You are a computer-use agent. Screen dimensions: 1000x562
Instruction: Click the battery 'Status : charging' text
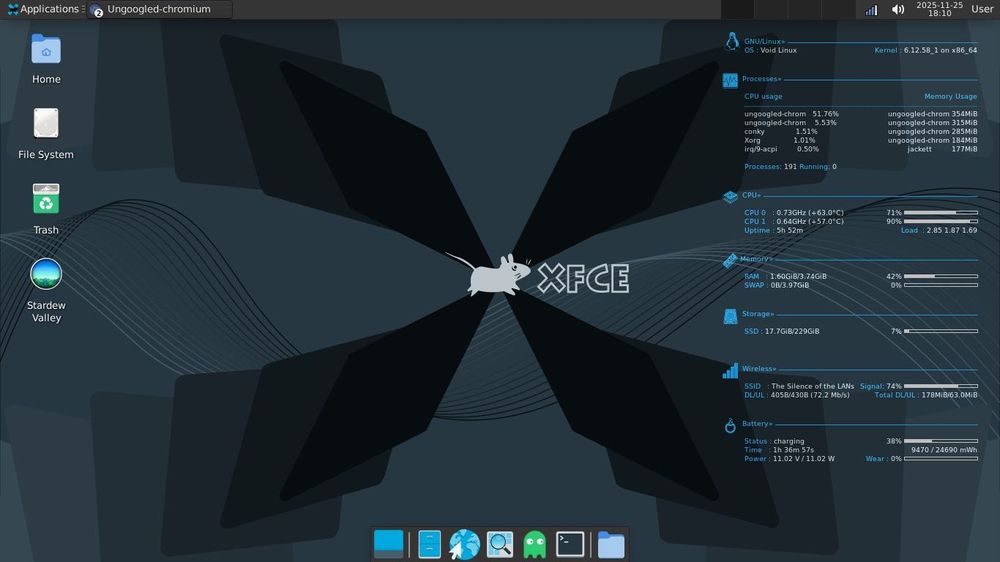pyautogui.click(x=774, y=441)
